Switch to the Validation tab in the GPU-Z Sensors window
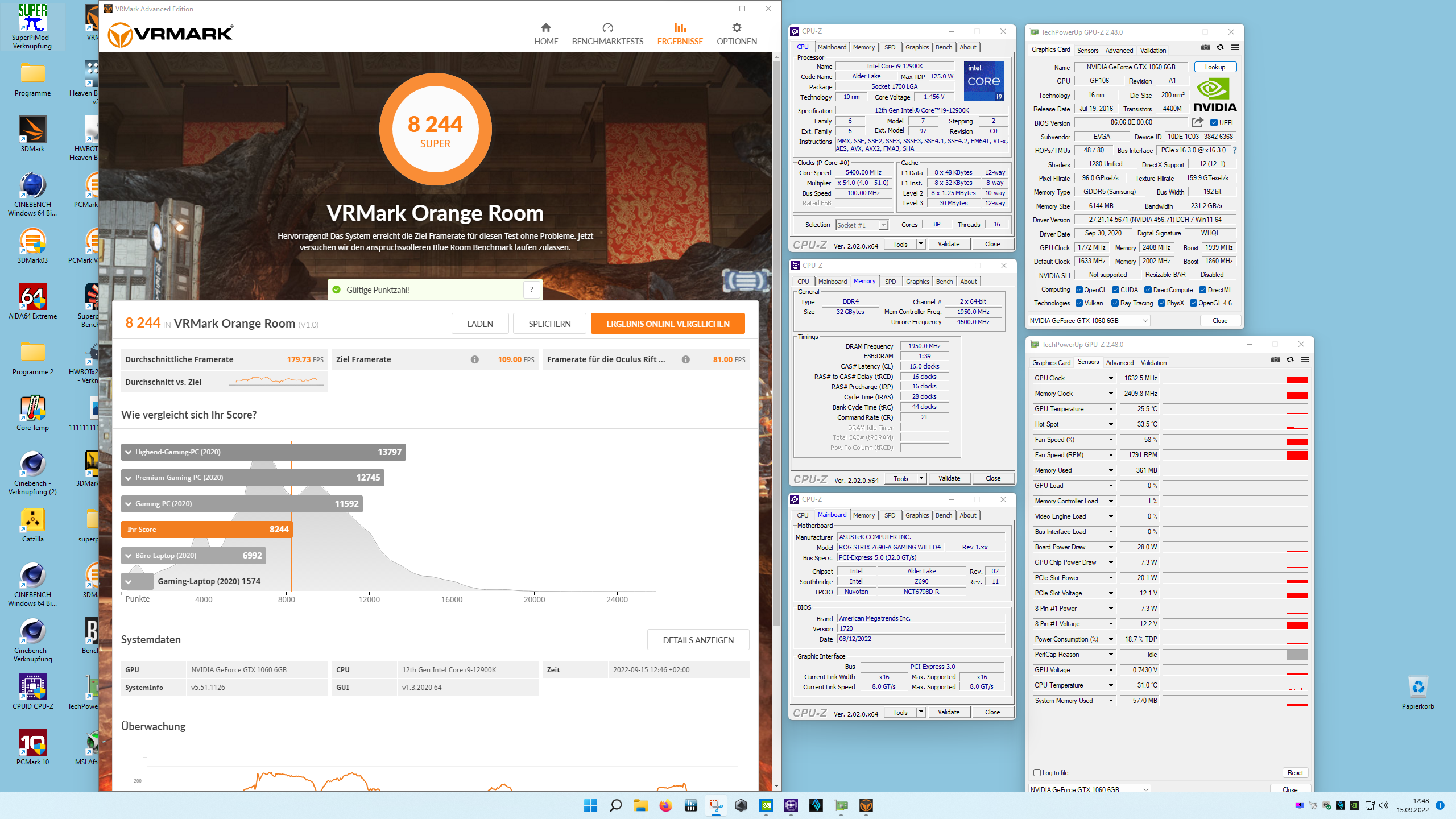The width and height of the screenshot is (1456, 819). (1153, 363)
